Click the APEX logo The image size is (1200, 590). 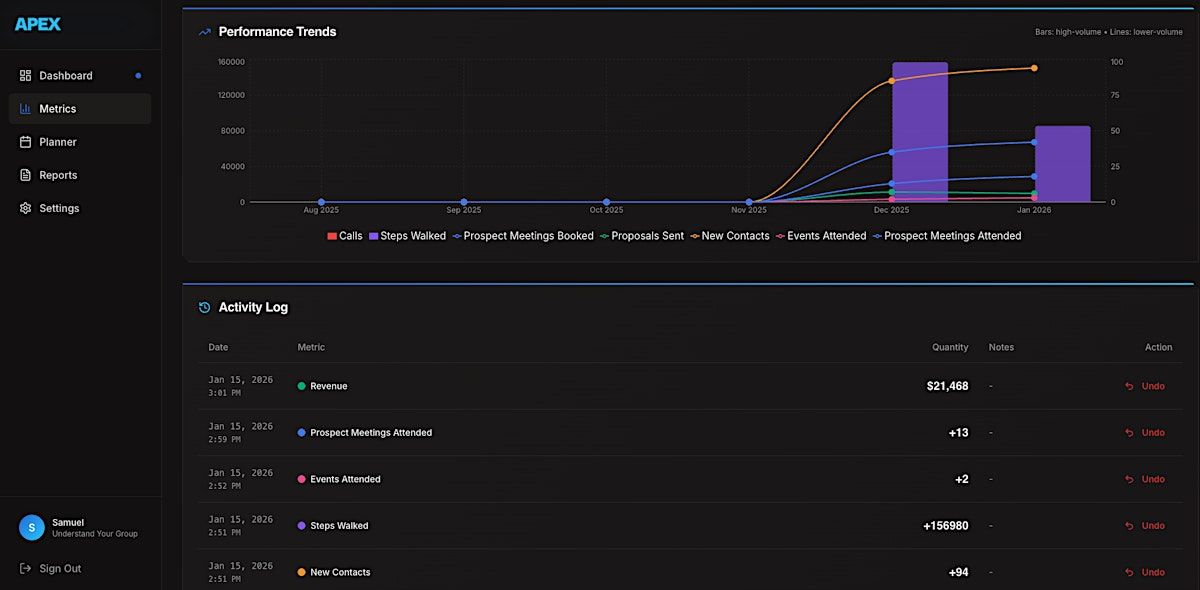pyautogui.click(x=38, y=24)
